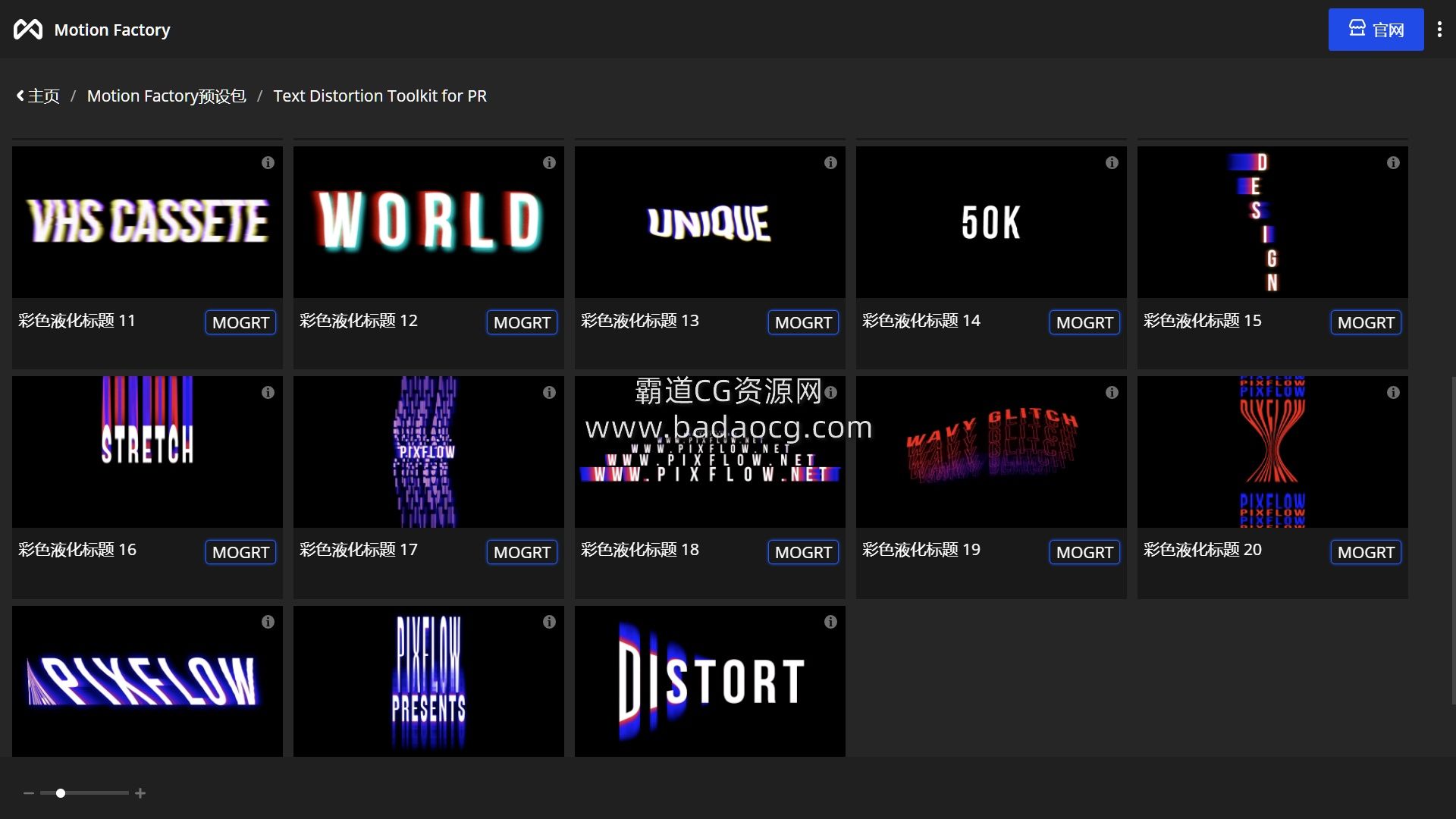Show info for WORLD preset
This screenshot has width=1456, height=819.
549,162
